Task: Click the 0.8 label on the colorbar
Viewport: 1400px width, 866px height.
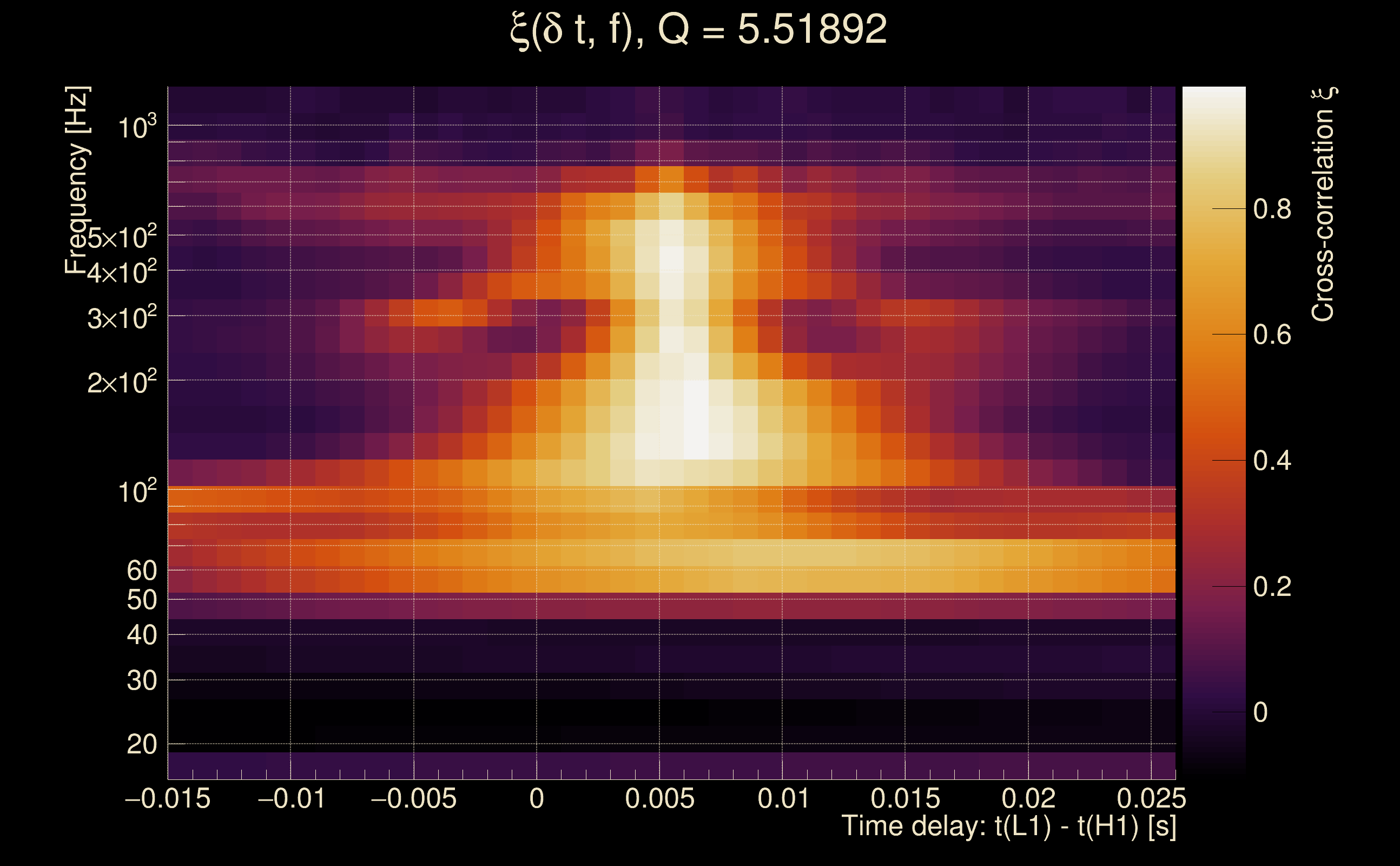Action: coord(1272,209)
